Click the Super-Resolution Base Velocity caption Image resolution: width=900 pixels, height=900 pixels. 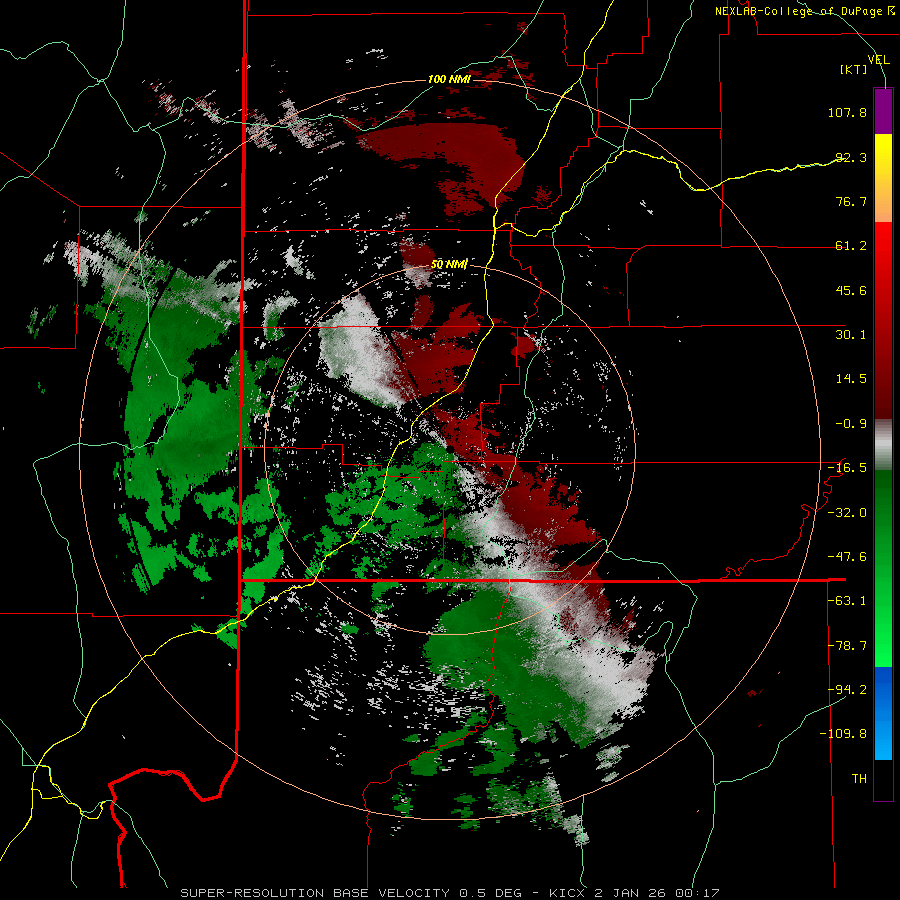pyautogui.click(x=449, y=893)
